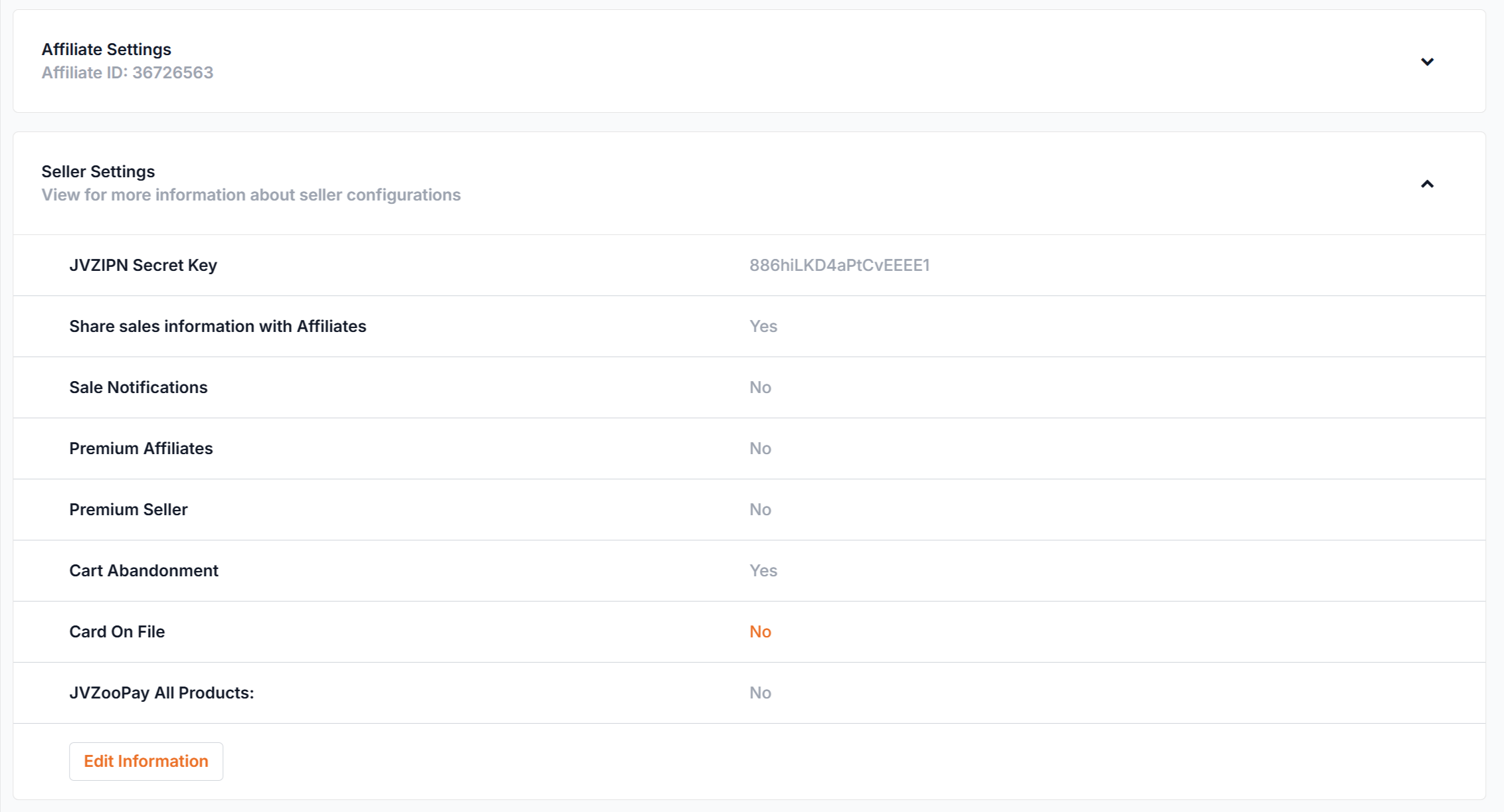This screenshot has width=1504, height=812.
Task: Click the No value for Premium Affiliates
Action: point(760,448)
